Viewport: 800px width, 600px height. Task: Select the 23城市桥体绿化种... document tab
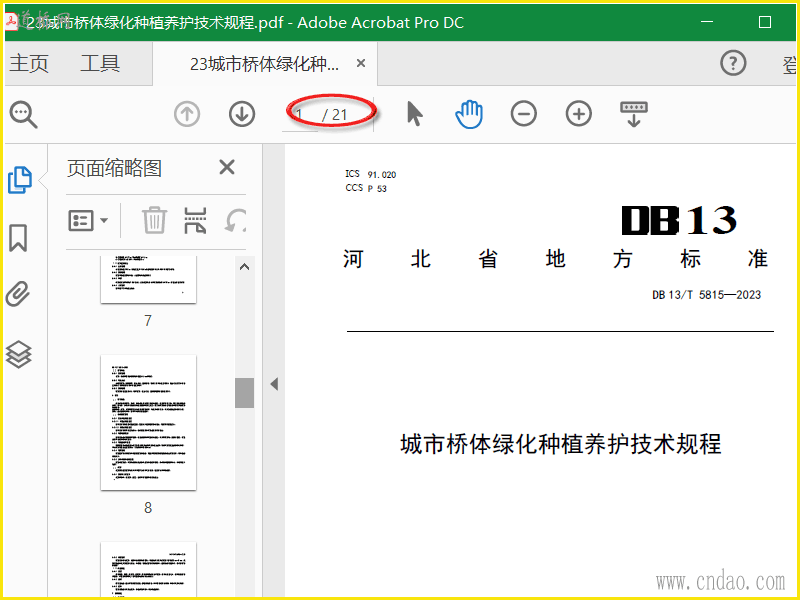(x=264, y=64)
